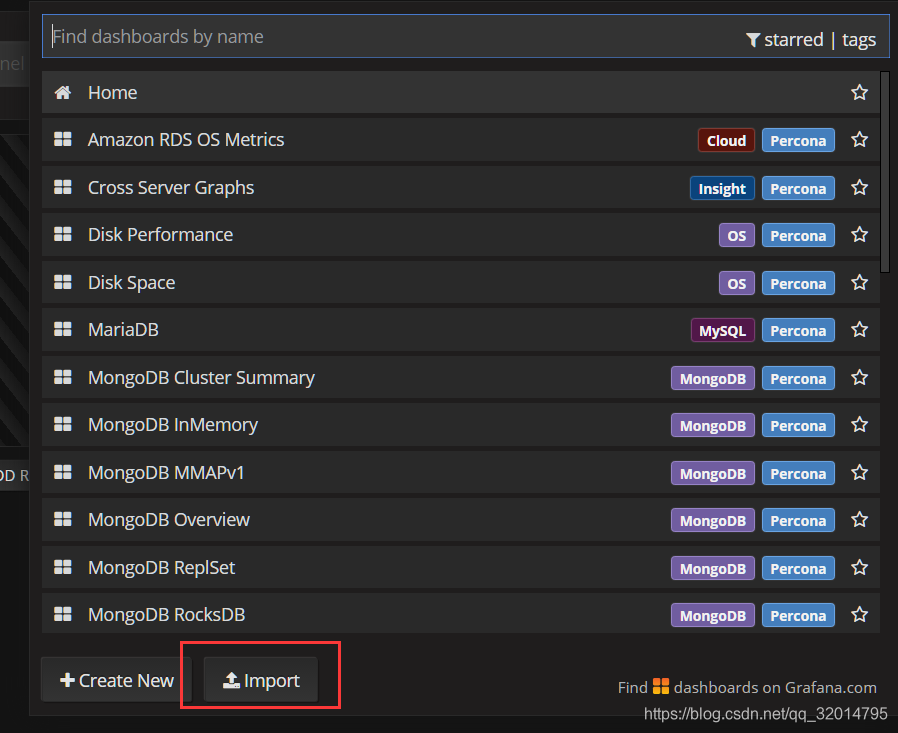Click the grid icon beside MongoDB RocksDB
The image size is (898, 733).
point(62,614)
